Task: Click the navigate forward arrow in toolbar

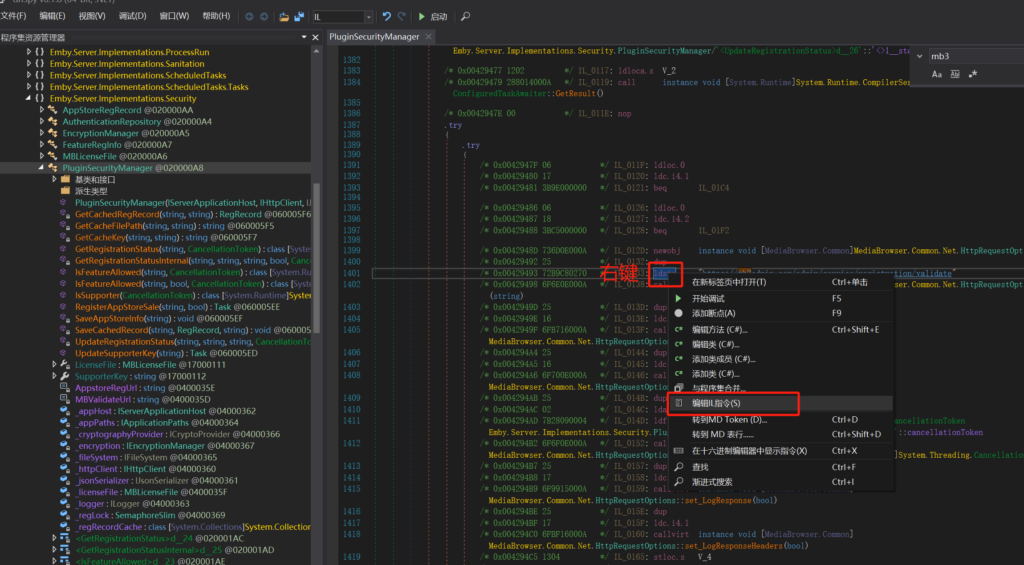Action: click(x=264, y=17)
